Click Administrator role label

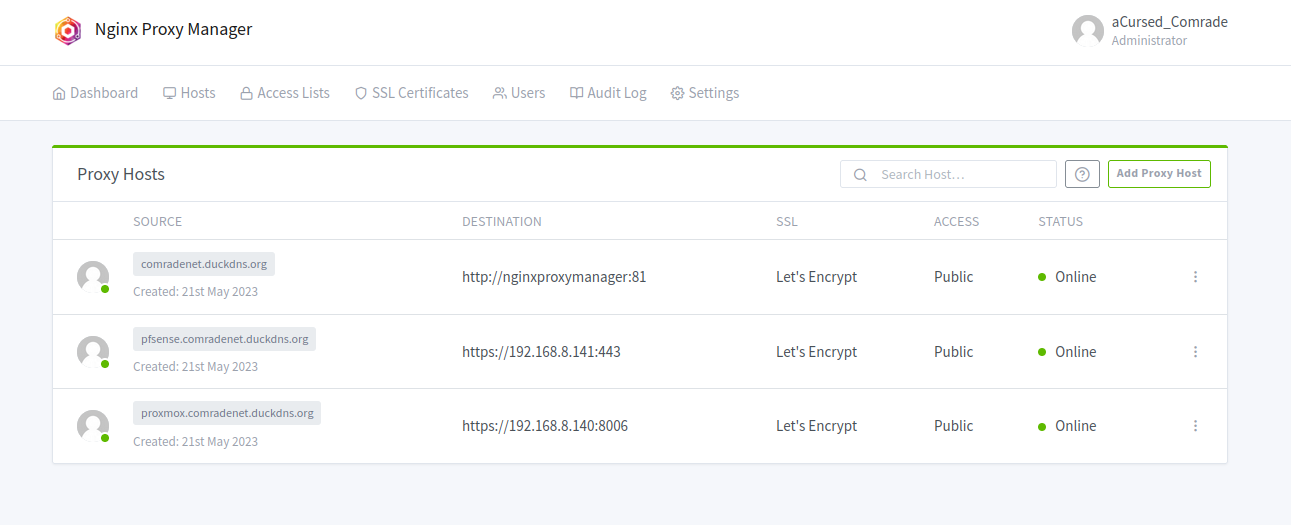(x=1150, y=41)
